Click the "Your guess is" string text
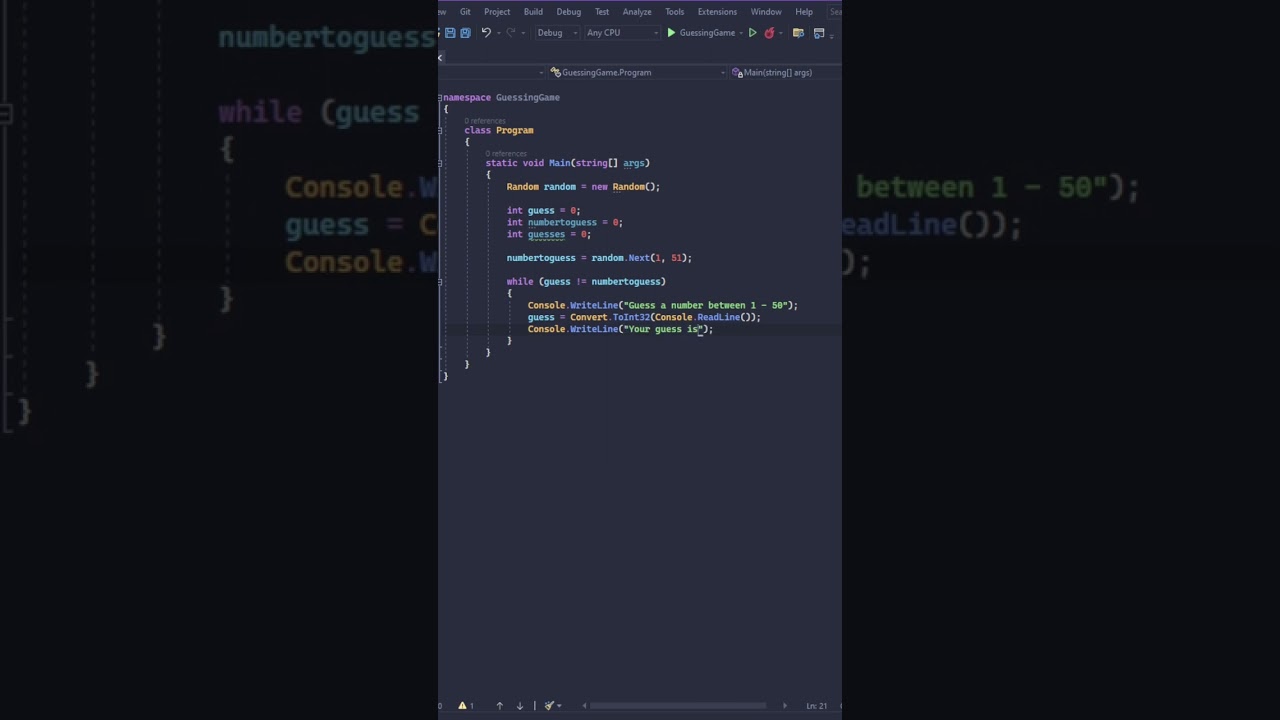The image size is (1280, 720). [664, 329]
